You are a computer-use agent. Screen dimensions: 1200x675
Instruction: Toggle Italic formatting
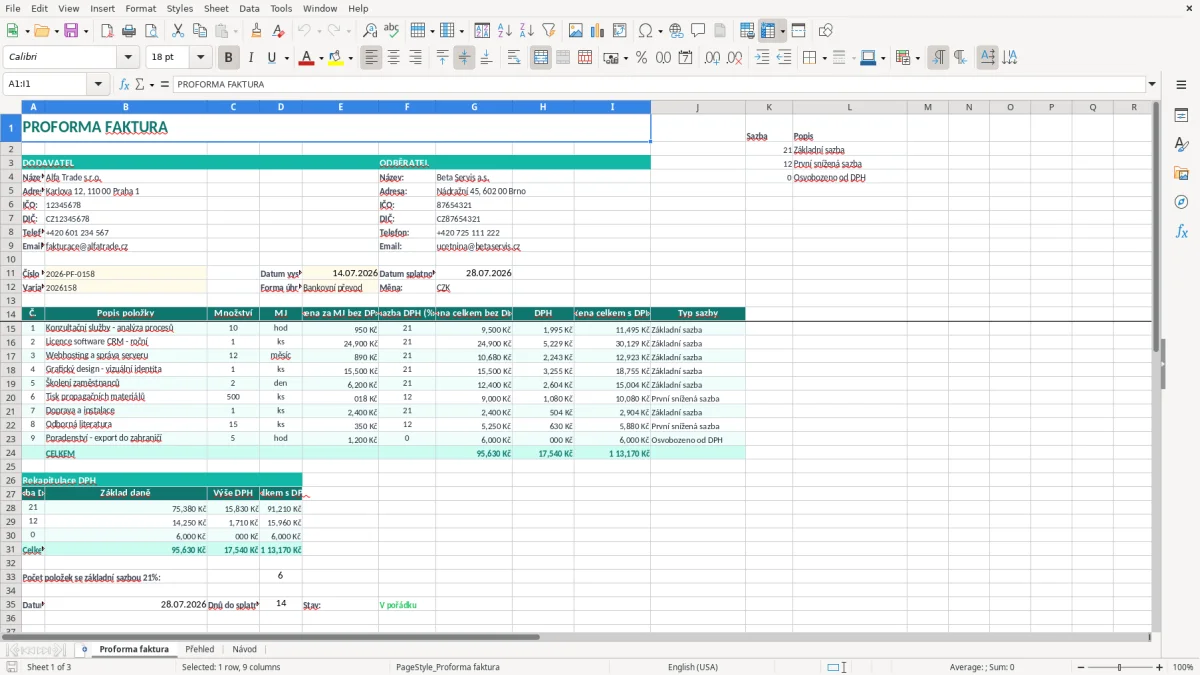tap(250, 58)
